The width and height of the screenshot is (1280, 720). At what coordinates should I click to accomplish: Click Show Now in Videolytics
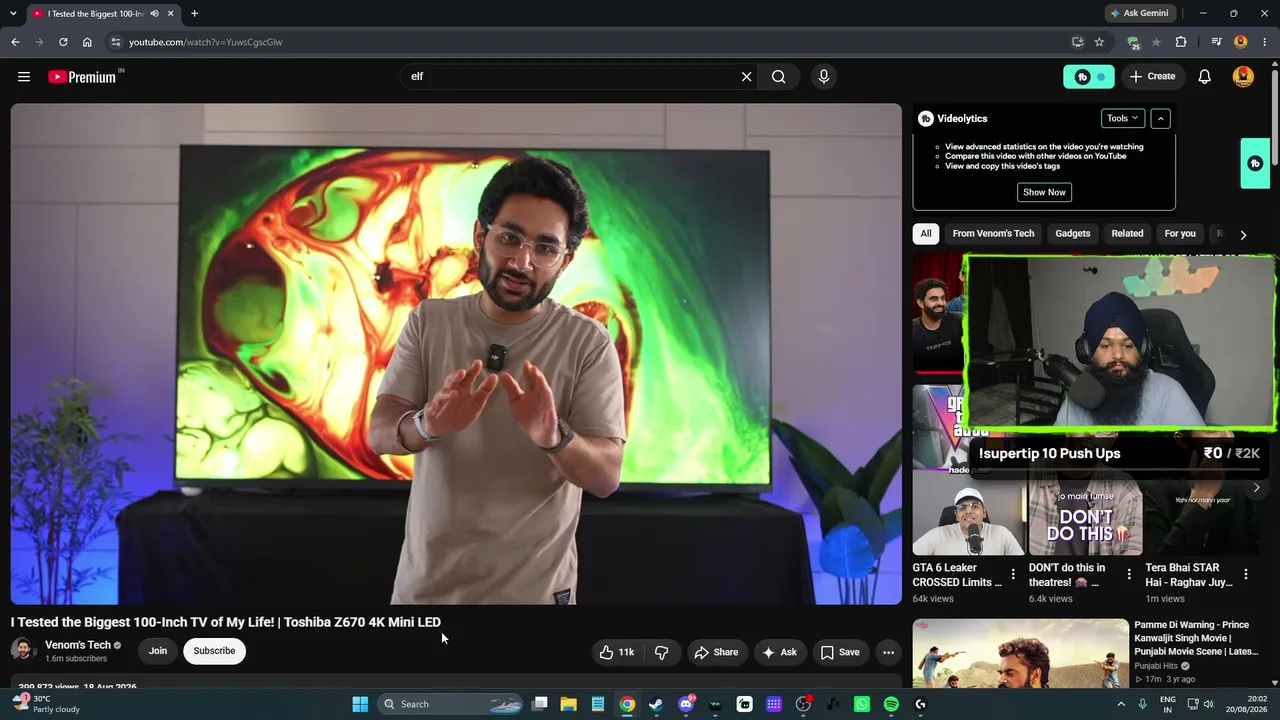click(1044, 192)
